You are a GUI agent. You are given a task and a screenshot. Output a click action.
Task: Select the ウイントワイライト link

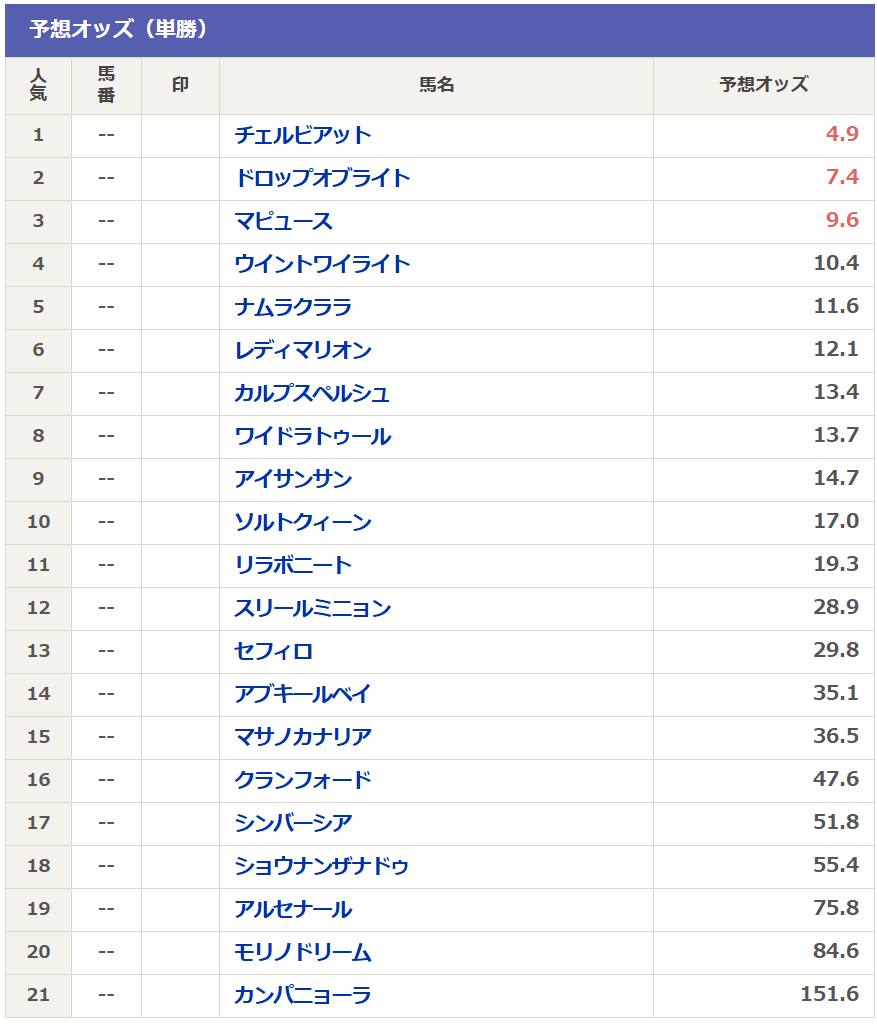322,264
